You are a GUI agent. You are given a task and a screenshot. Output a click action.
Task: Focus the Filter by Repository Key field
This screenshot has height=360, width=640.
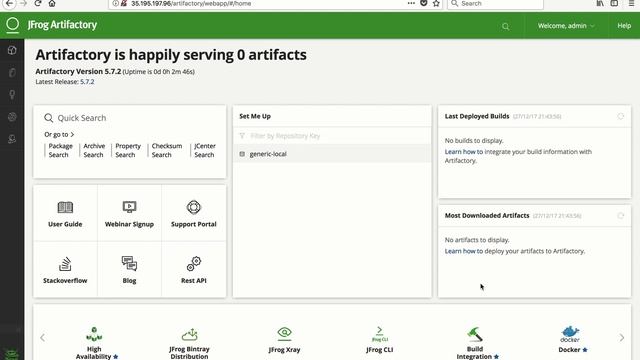[x=332, y=136]
